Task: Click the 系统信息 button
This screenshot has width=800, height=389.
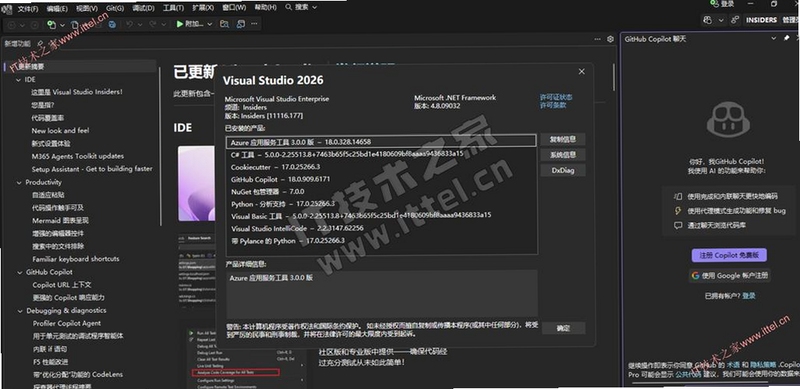Action: (563, 155)
